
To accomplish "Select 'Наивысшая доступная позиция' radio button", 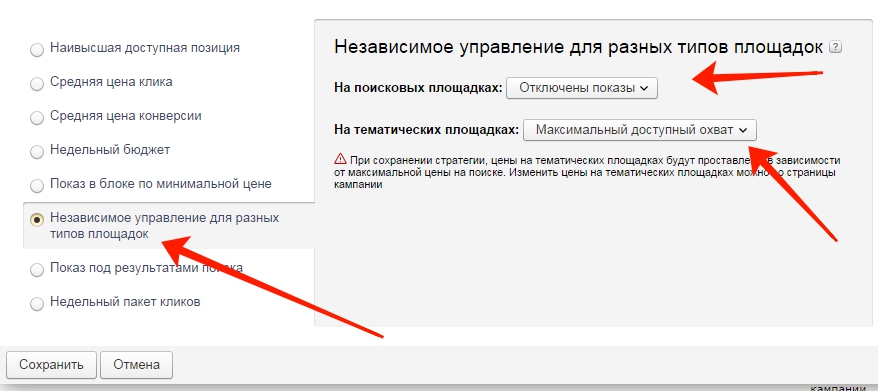I will [37, 50].
